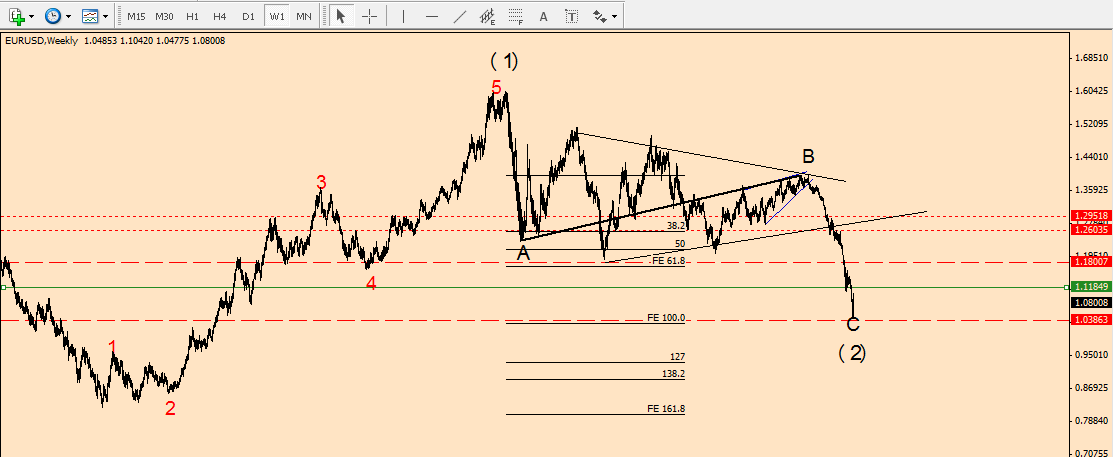Select the Text tool labeled A

coord(544,16)
